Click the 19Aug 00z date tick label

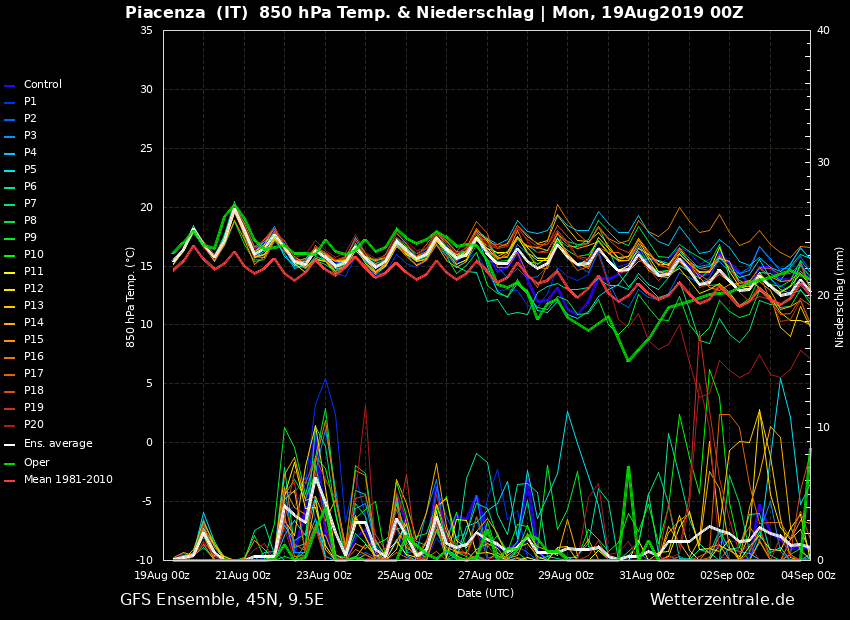162,576
